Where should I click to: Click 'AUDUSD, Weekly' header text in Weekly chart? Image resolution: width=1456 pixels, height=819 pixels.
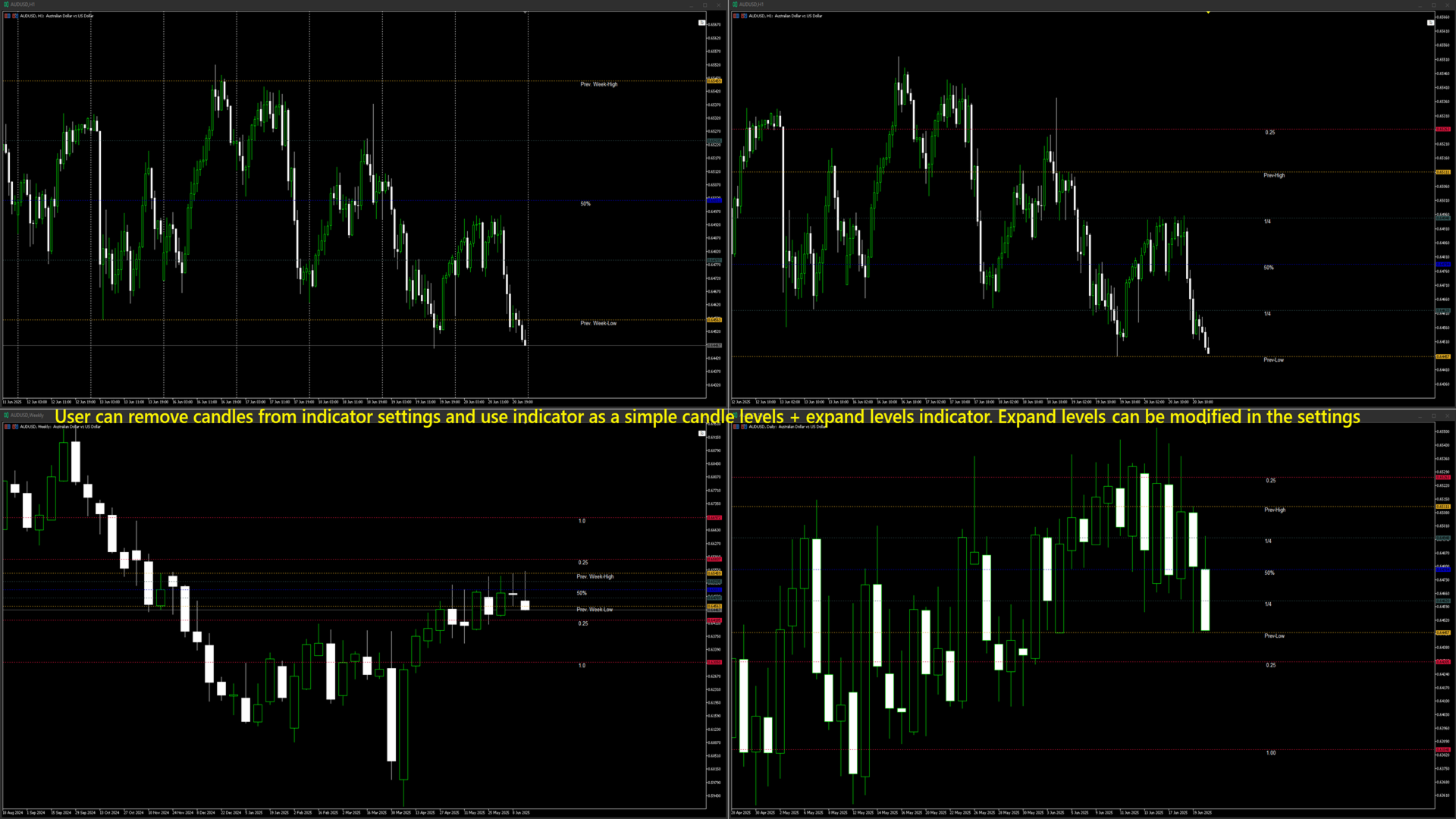click(x=36, y=426)
